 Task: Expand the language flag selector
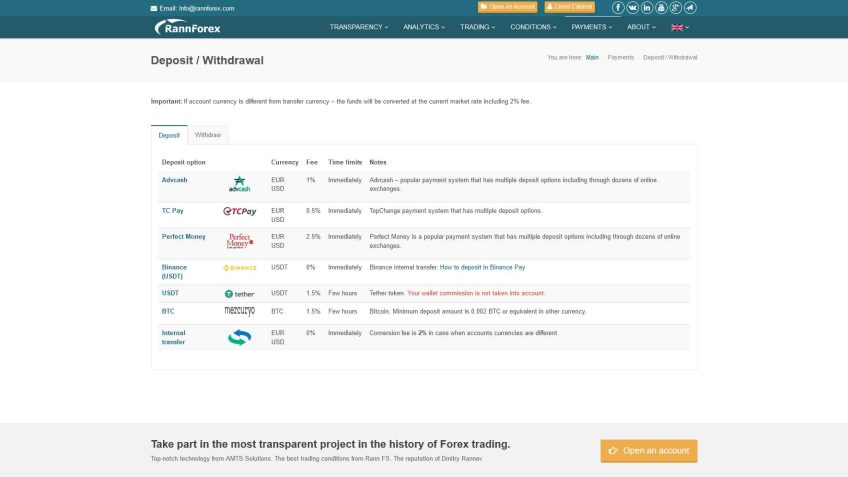click(679, 27)
